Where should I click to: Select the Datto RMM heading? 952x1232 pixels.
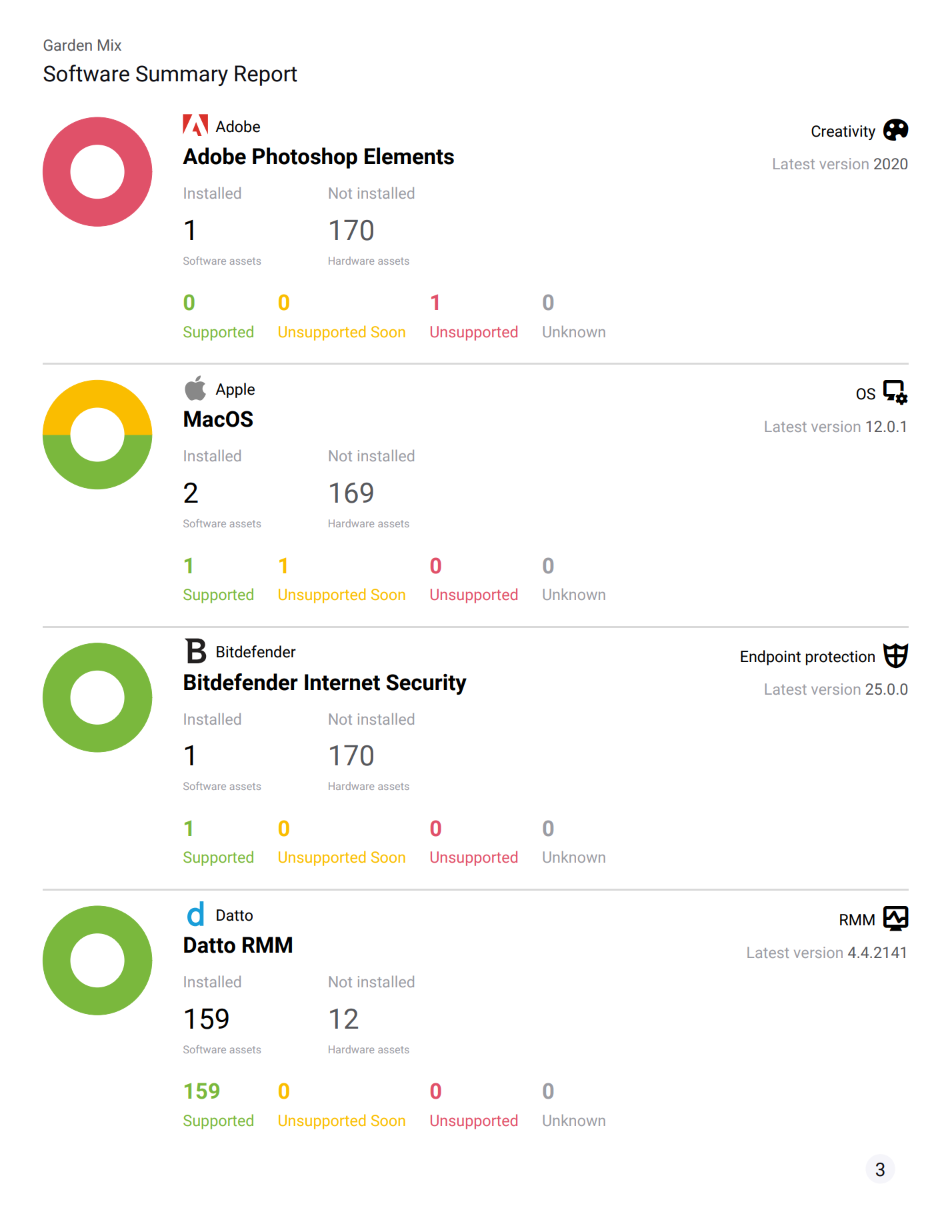[x=238, y=945]
